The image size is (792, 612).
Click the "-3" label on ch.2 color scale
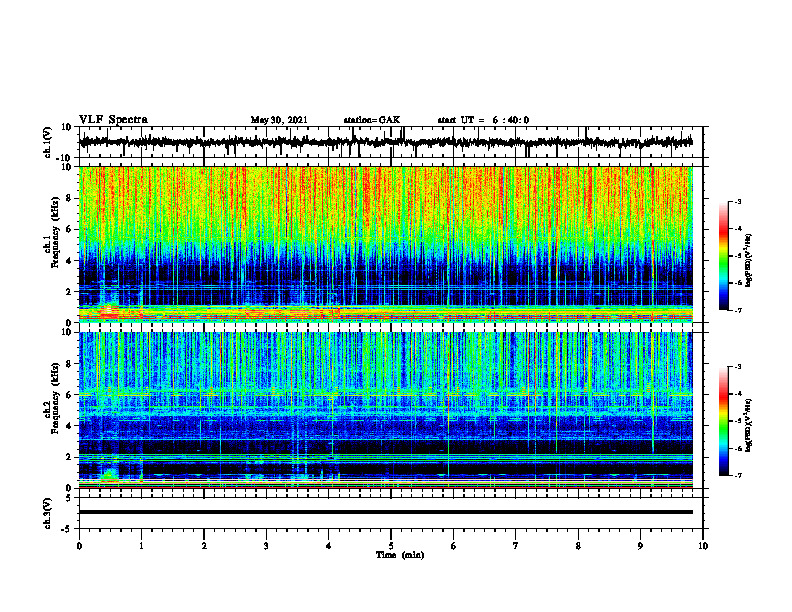pyautogui.click(x=738, y=367)
